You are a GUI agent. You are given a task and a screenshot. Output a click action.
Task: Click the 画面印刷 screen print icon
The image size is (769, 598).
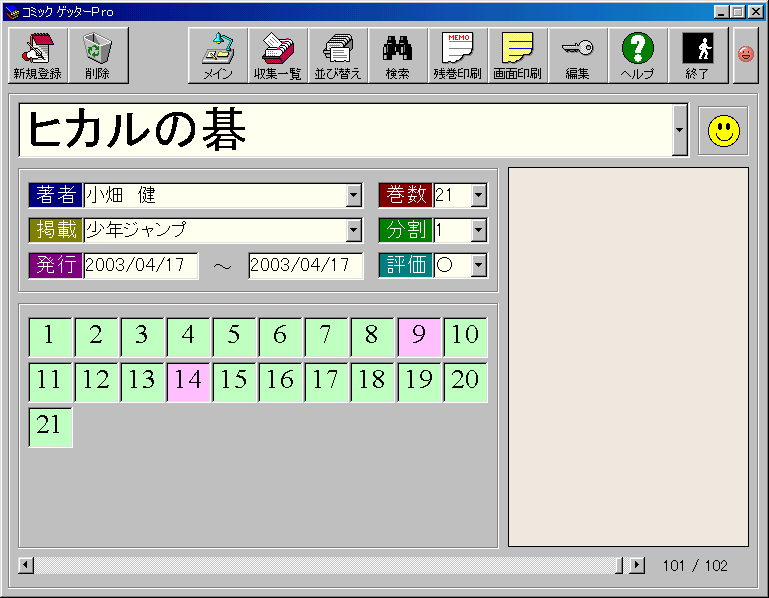517,55
